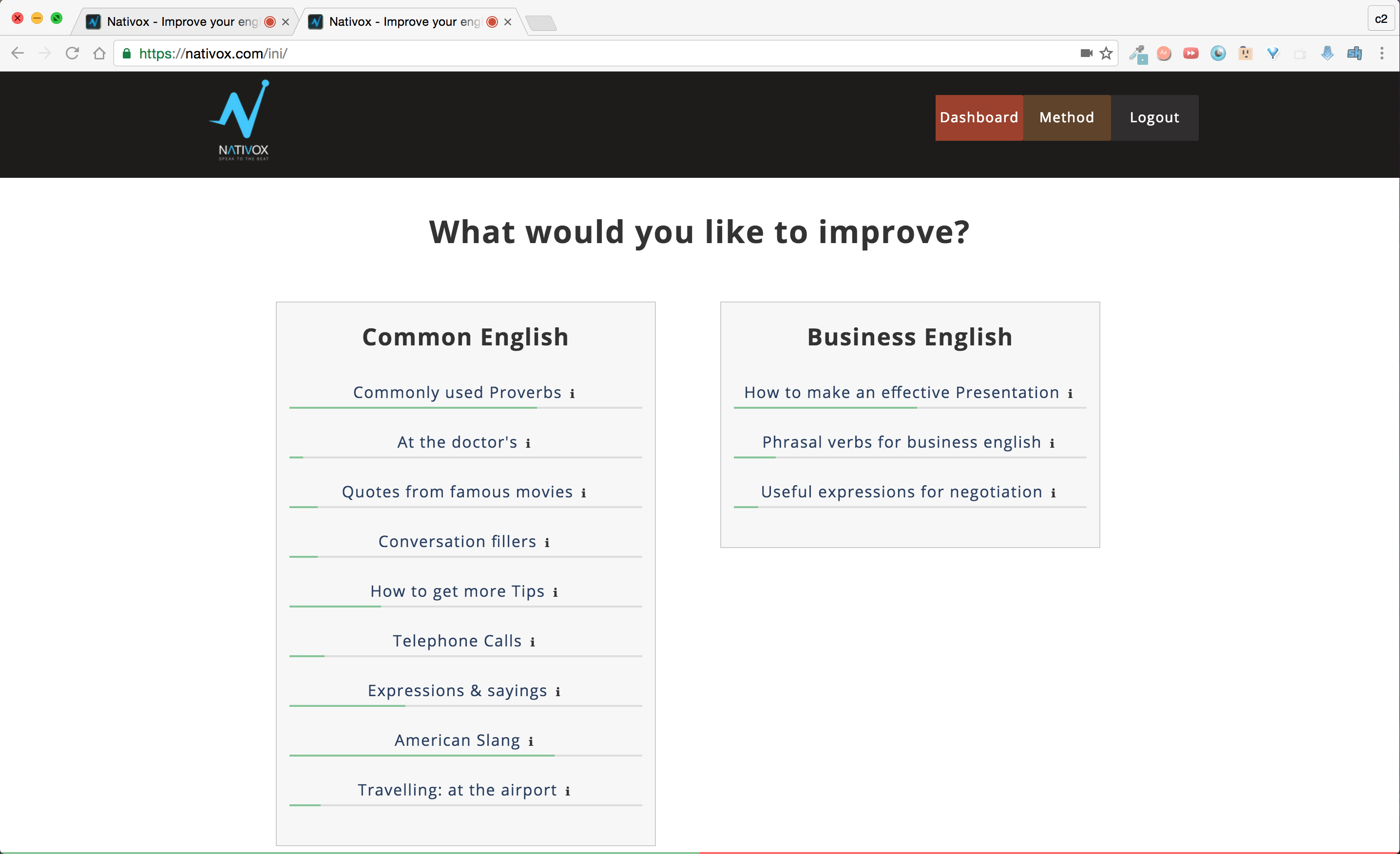Go to browser home page icon
1400x854 pixels.
(x=99, y=54)
